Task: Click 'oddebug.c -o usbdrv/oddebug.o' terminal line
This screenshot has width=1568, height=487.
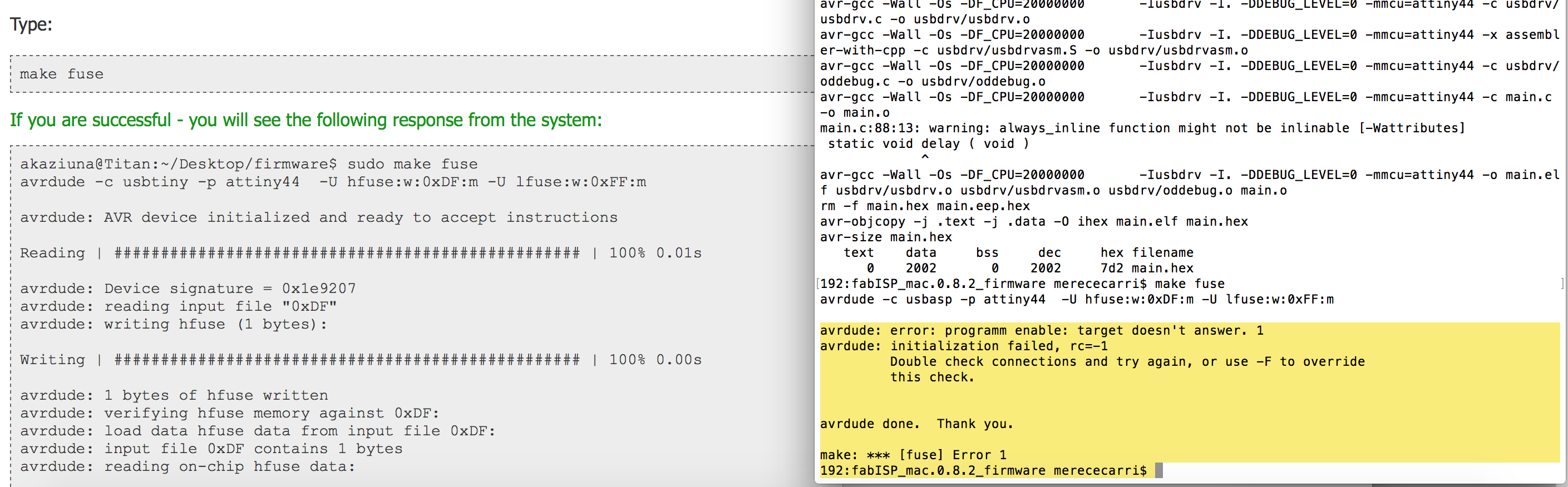Action: (933, 82)
